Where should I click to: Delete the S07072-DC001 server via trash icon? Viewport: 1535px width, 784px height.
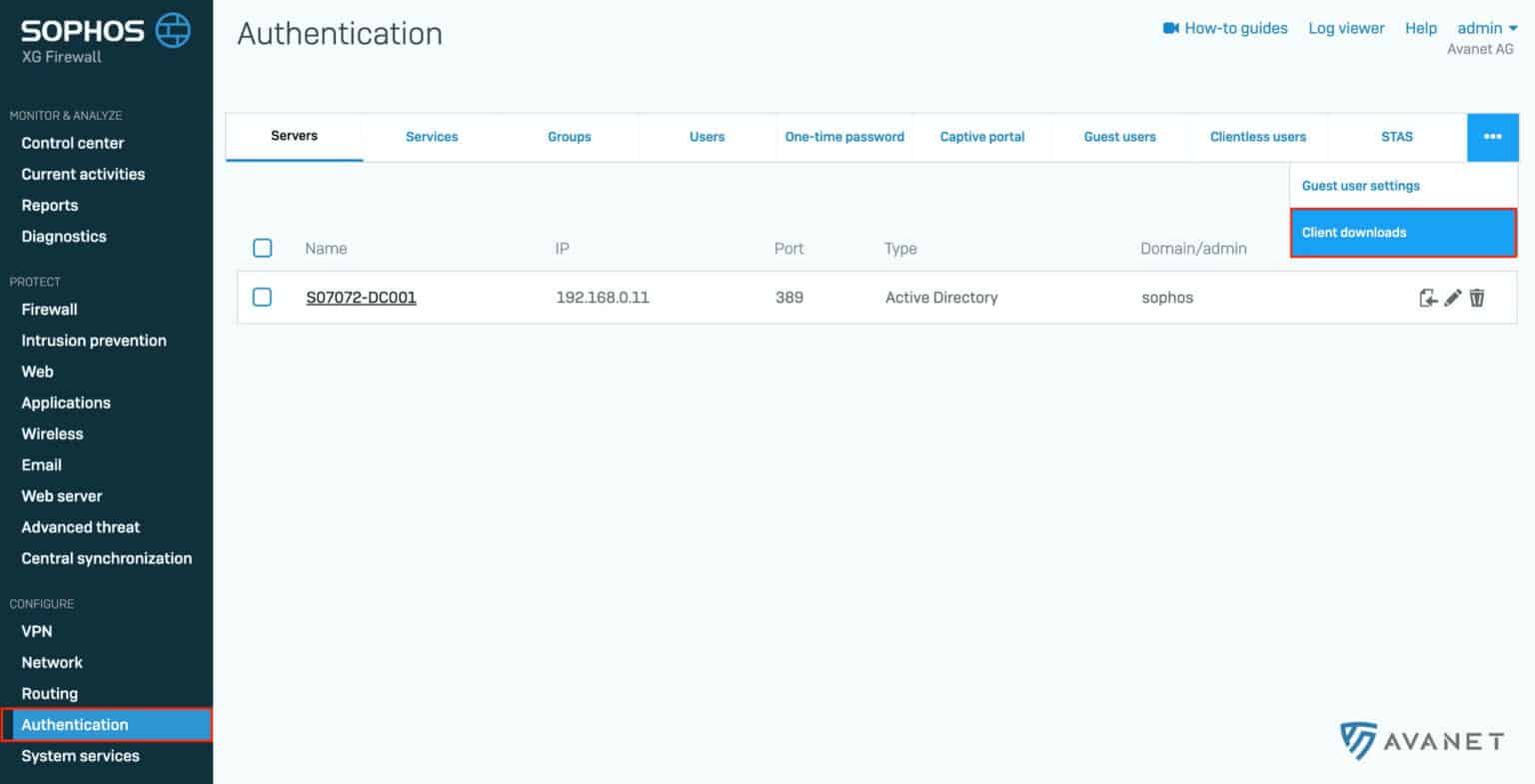click(x=1477, y=297)
